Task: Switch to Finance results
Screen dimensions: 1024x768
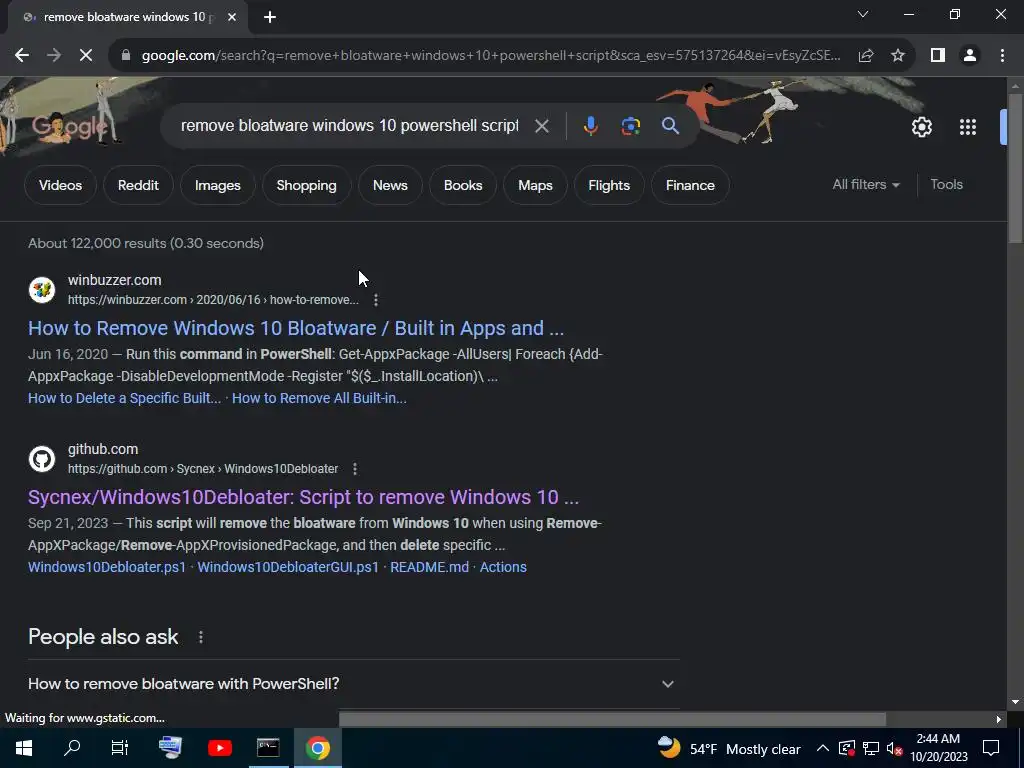Action: click(x=690, y=185)
